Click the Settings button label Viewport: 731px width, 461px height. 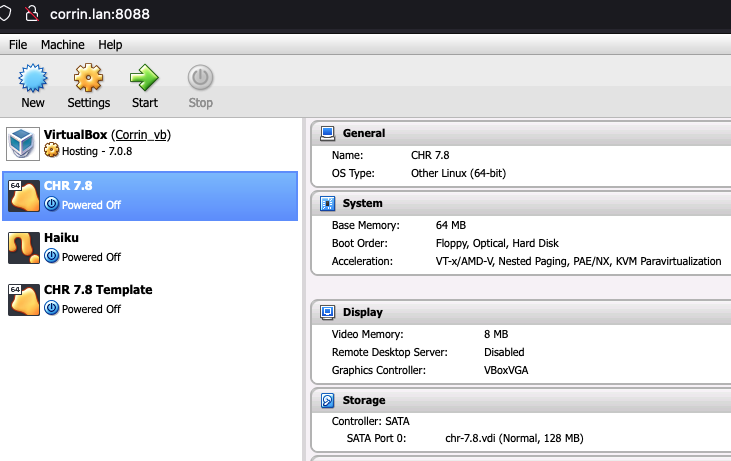[89, 103]
